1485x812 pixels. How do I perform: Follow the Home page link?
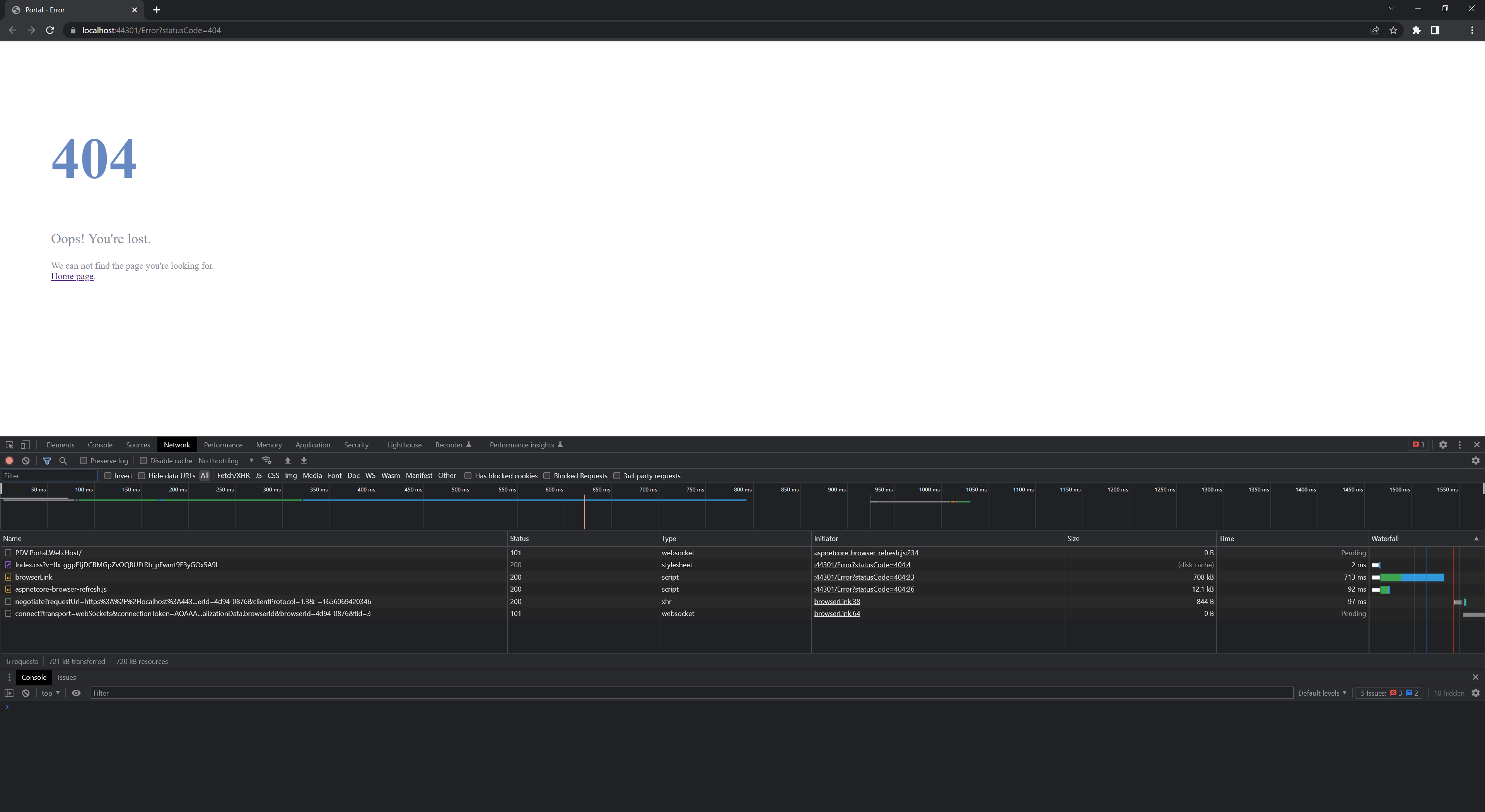click(72, 276)
